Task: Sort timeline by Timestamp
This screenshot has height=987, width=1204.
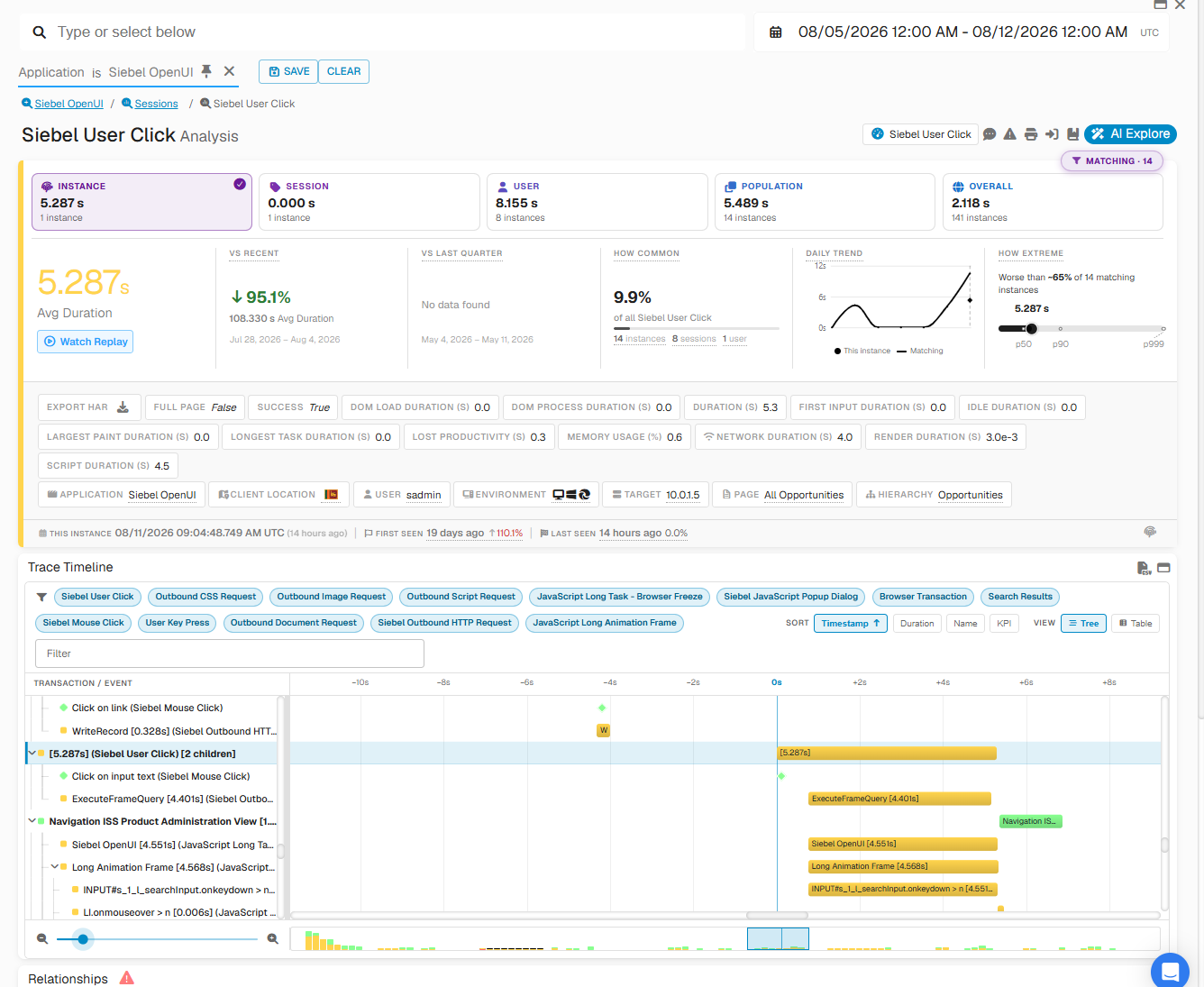Action: coord(850,624)
